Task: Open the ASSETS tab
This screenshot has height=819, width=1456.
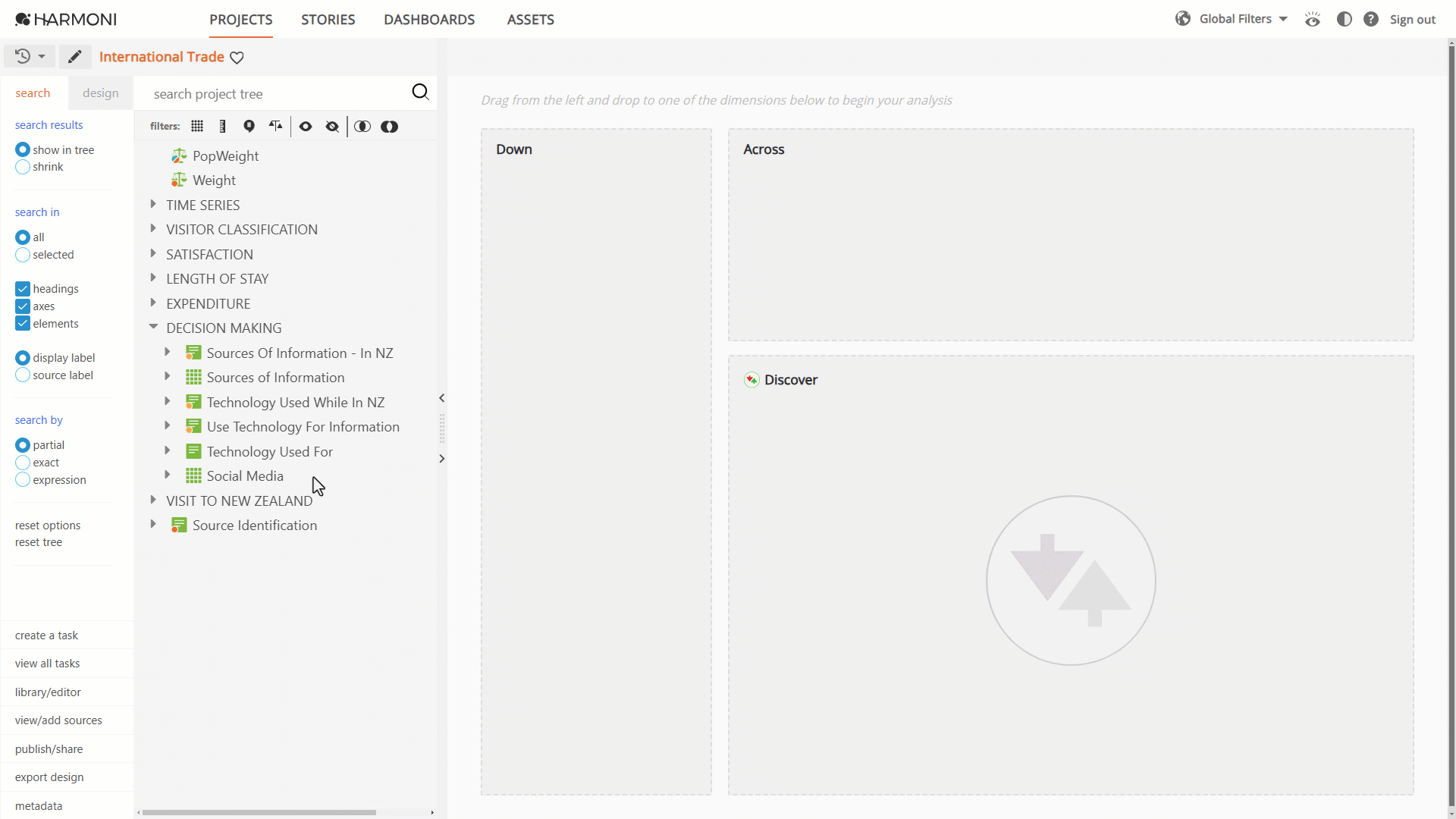Action: [x=531, y=20]
